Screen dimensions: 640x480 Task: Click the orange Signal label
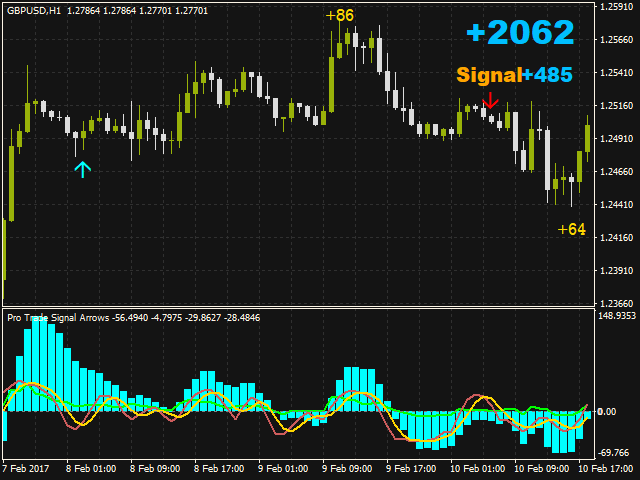(489, 75)
